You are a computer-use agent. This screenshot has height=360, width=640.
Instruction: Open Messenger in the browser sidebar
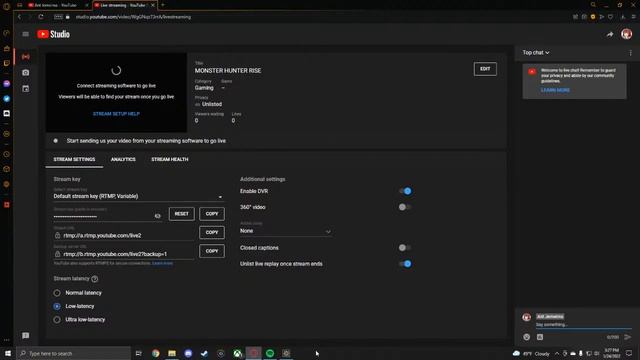point(7,84)
